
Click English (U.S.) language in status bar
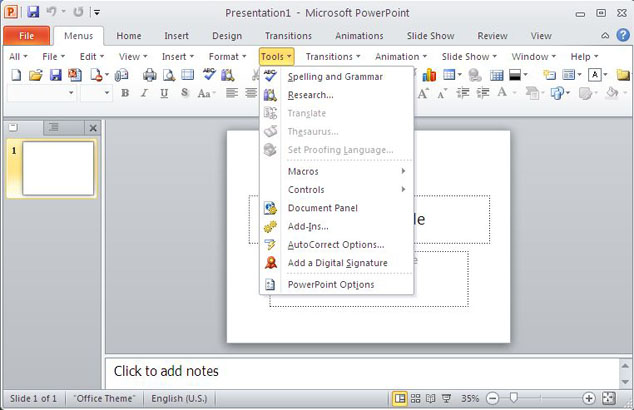(x=179, y=399)
